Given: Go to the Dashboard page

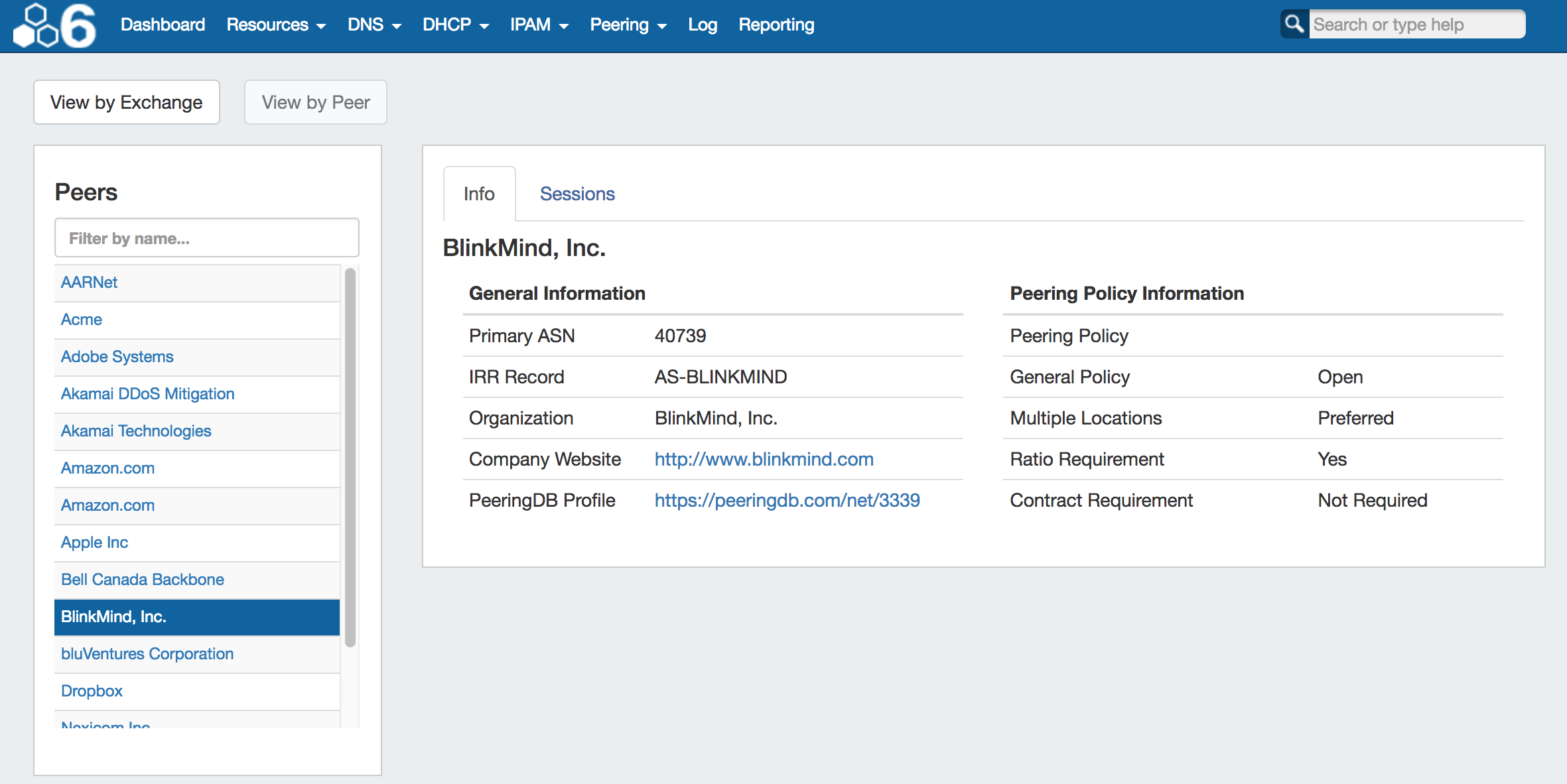Looking at the screenshot, I should (x=163, y=25).
